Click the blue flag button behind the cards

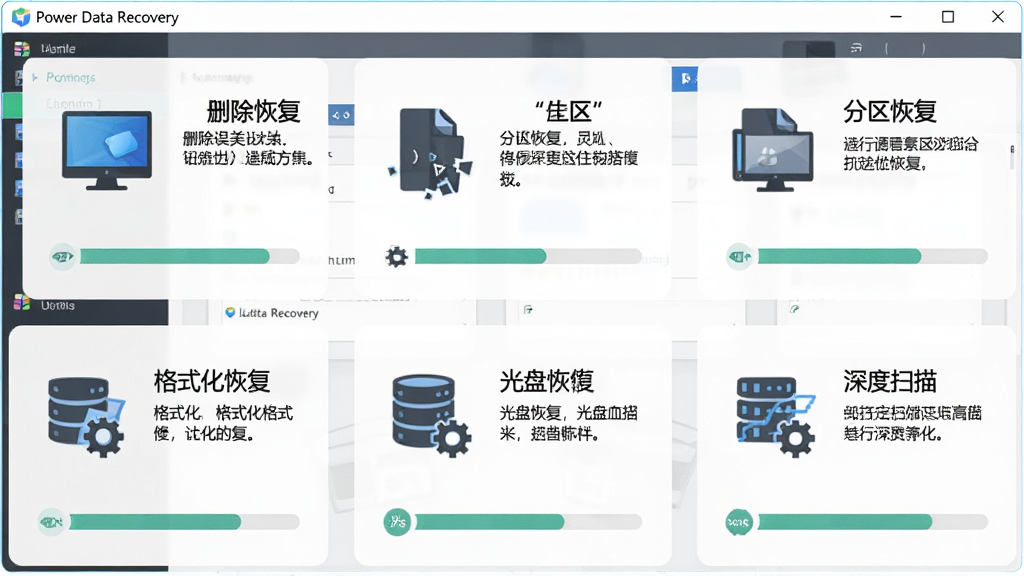click(x=685, y=79)
